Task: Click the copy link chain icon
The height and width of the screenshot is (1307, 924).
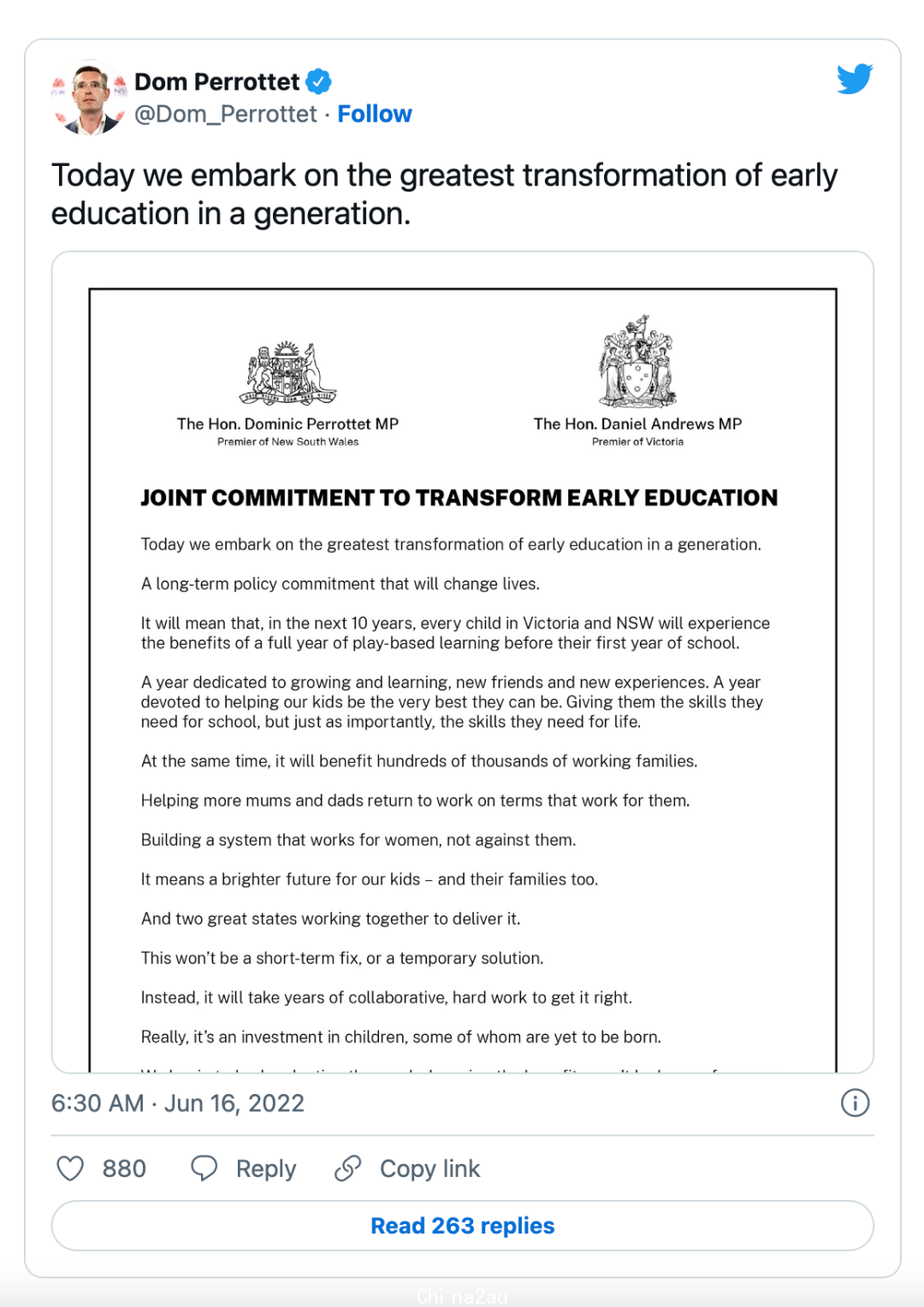Action: [347, 1168]
